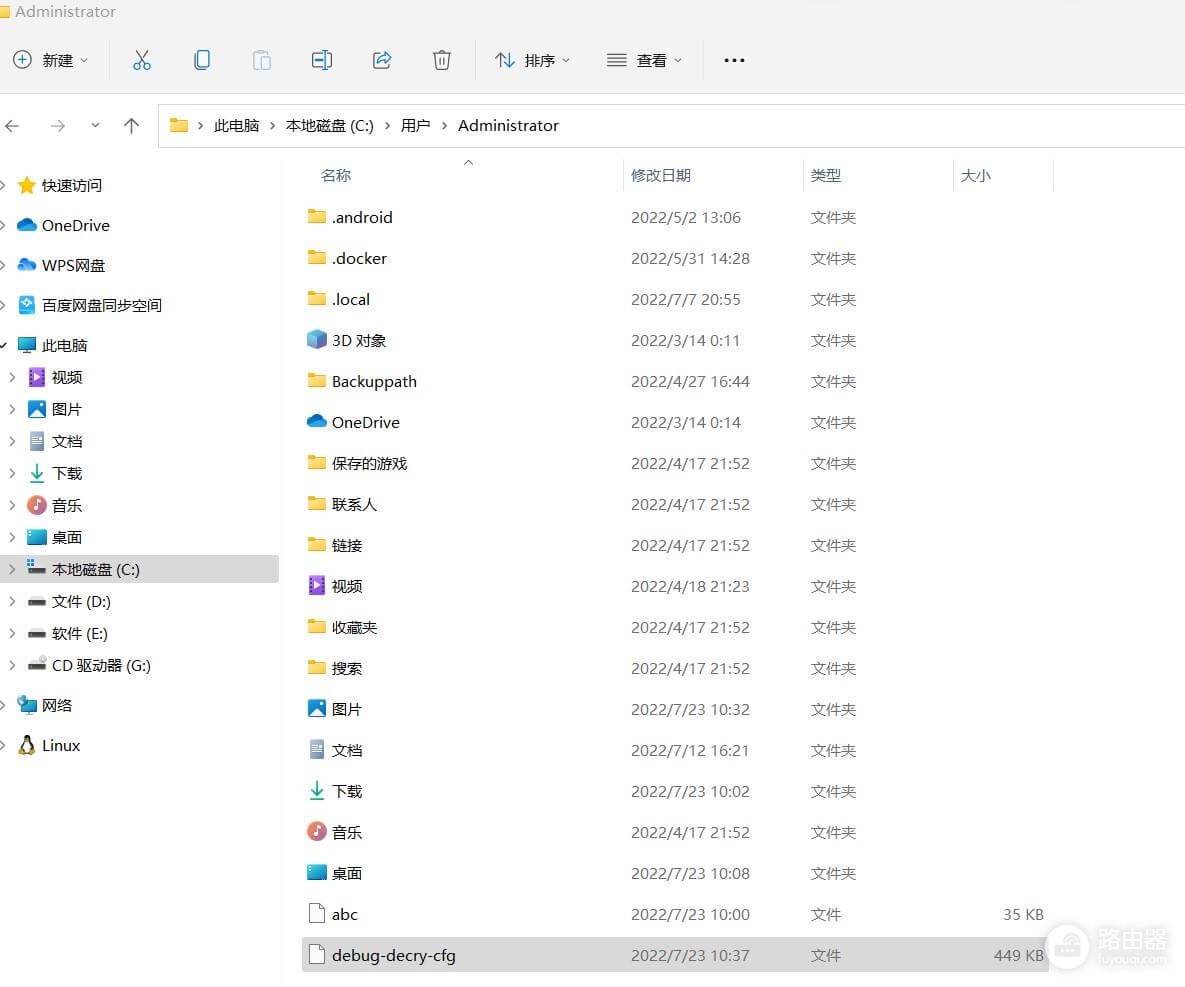The width and height of the screenshot is (1185, 987).
Task: Expand 音乐 node in sidebar
Action: pos(12,506)
